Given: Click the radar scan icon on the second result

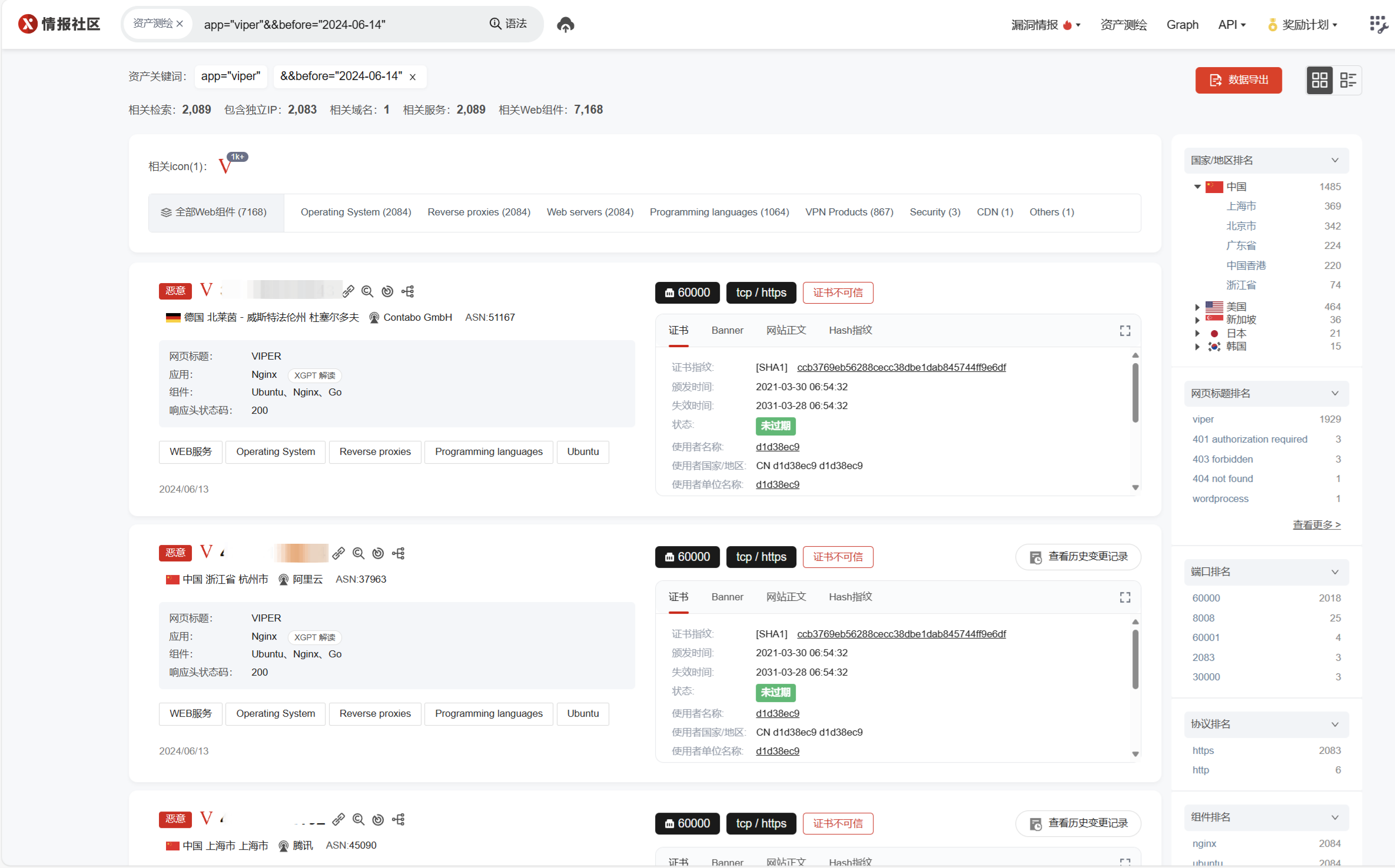Looking at the screenshot, I should coord(378,553).
